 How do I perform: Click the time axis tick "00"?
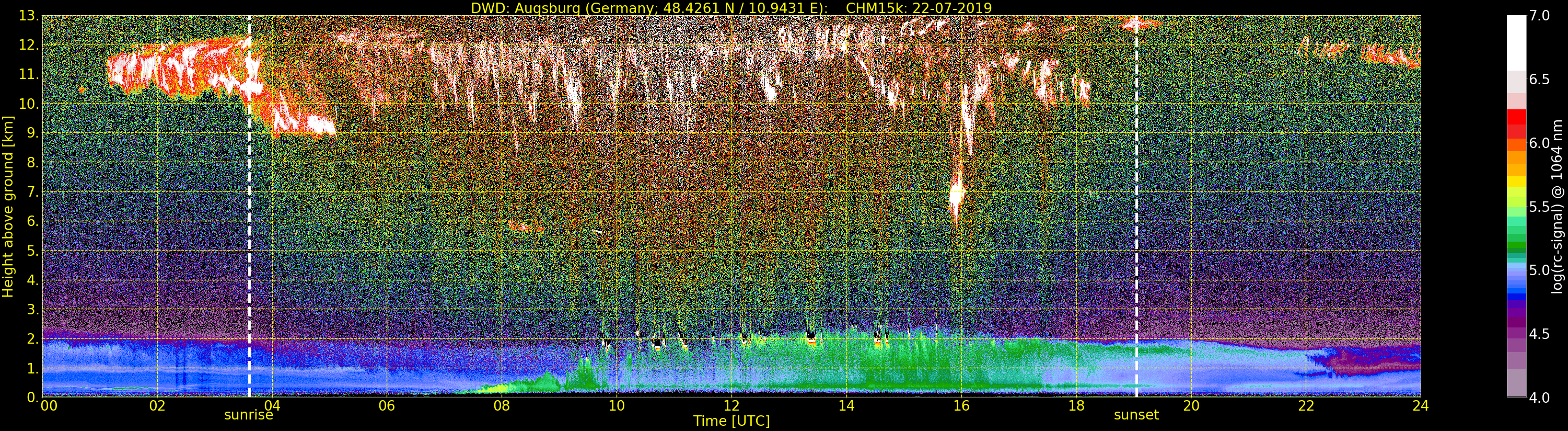point(48,406)
